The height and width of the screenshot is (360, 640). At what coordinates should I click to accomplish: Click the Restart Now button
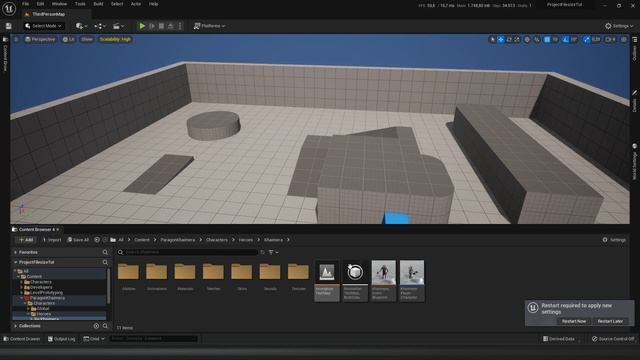pyautogui.click(x=573, y=321)
